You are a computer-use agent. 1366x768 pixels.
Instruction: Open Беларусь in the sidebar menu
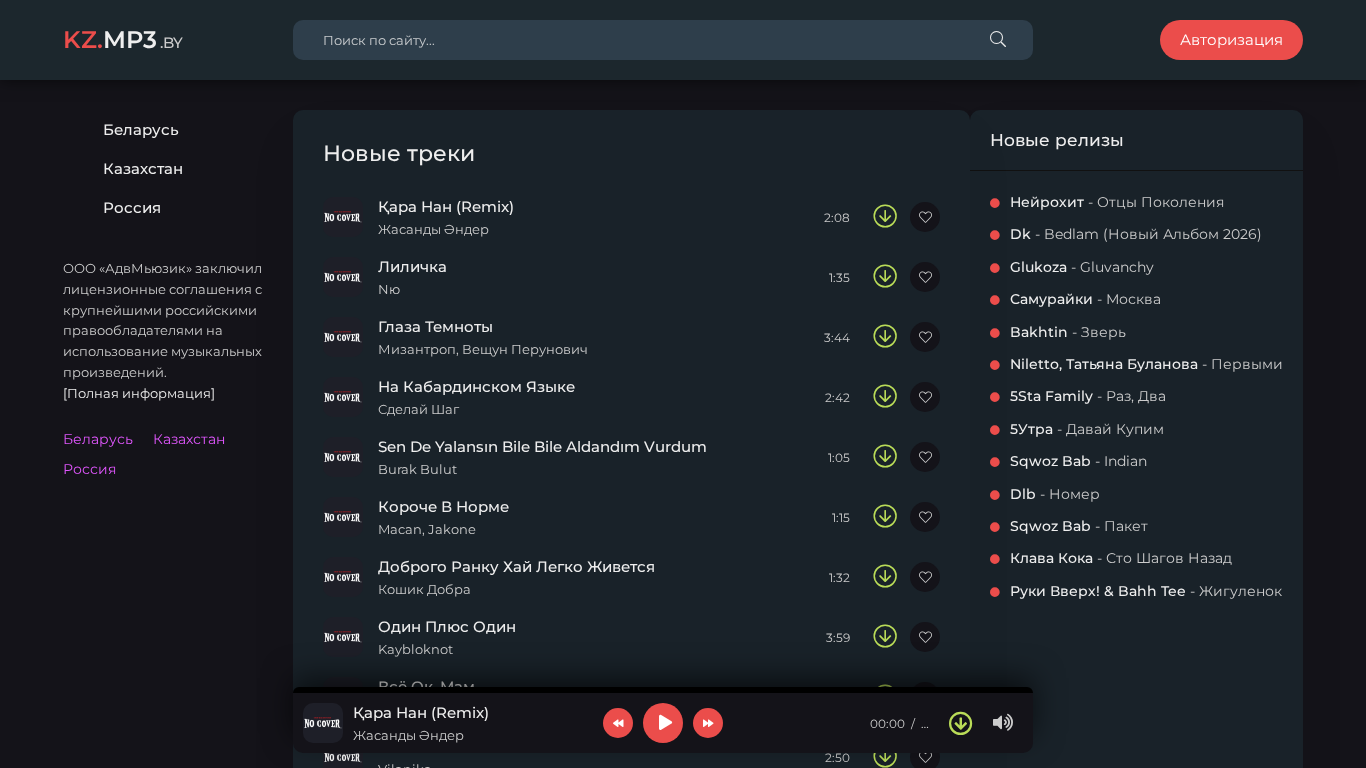(x=141, y=130)
